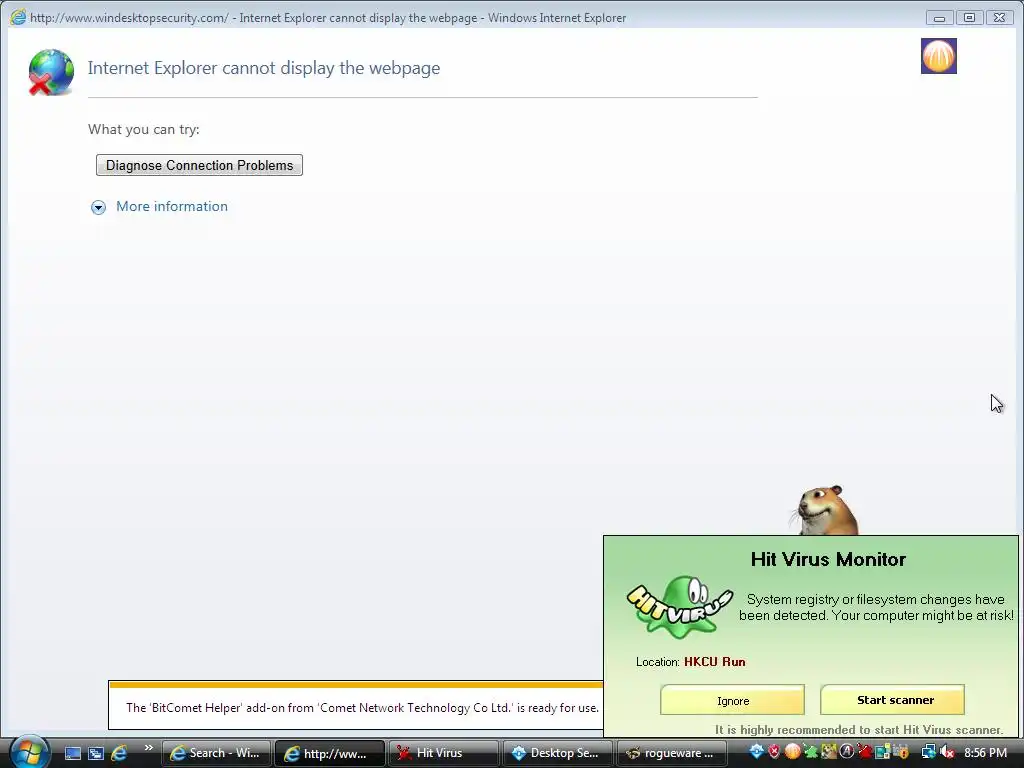The height and width of the screenshot is (768, 1024).
Task: Click the hamster character above the popup
Action: [x=825, y=510]
